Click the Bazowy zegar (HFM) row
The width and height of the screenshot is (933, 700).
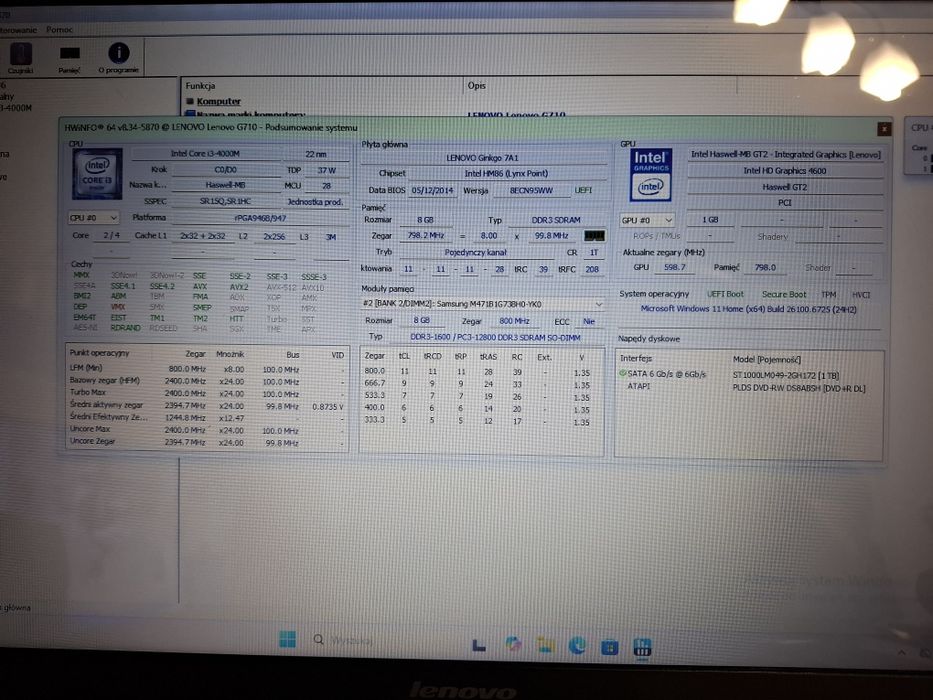click(x=206, y=381)
